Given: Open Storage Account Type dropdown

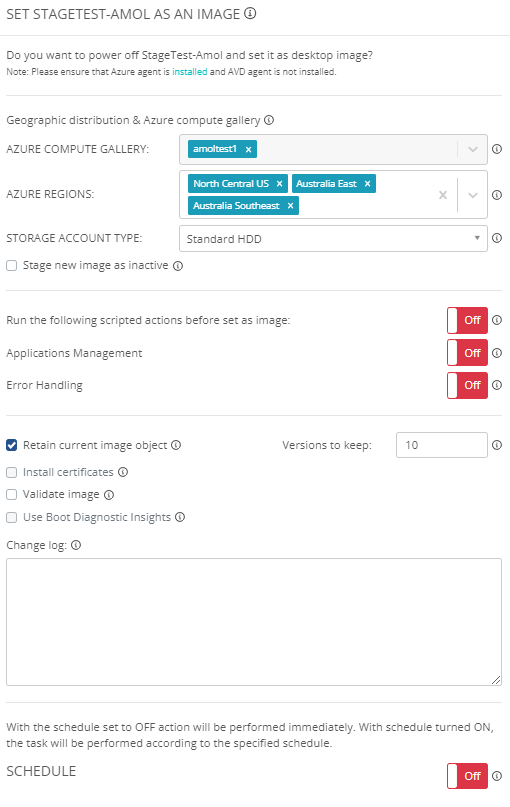Looking at the screenshot, I should [x=333, y=239].
